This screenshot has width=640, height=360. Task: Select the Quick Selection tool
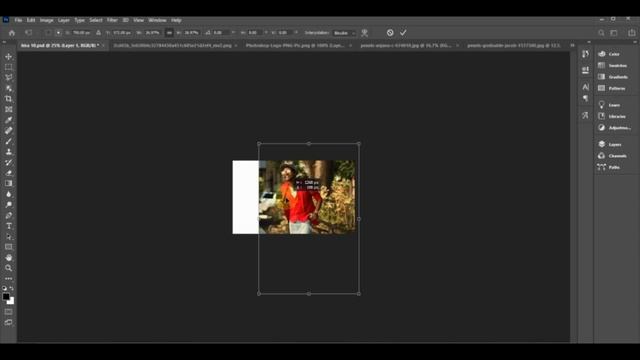(x=9, y=88)
